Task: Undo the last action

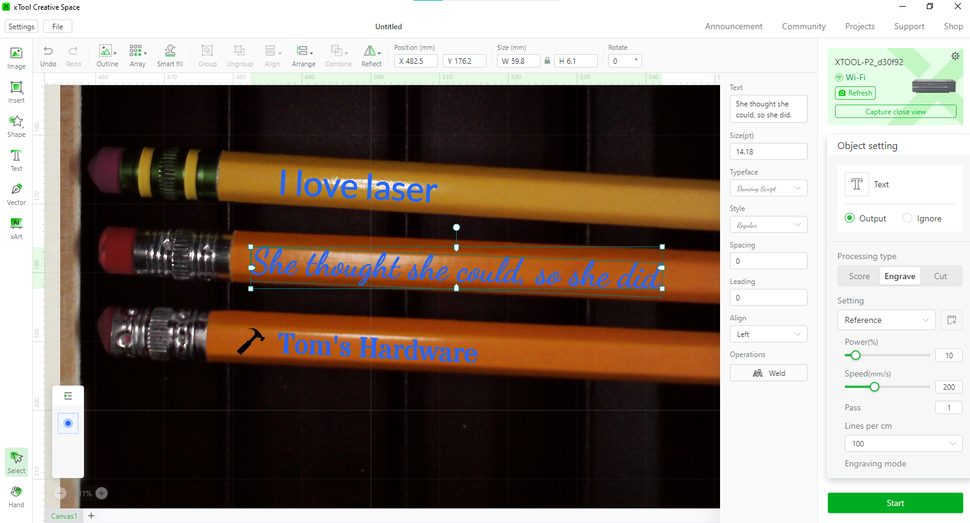Action: coord(48,56)
